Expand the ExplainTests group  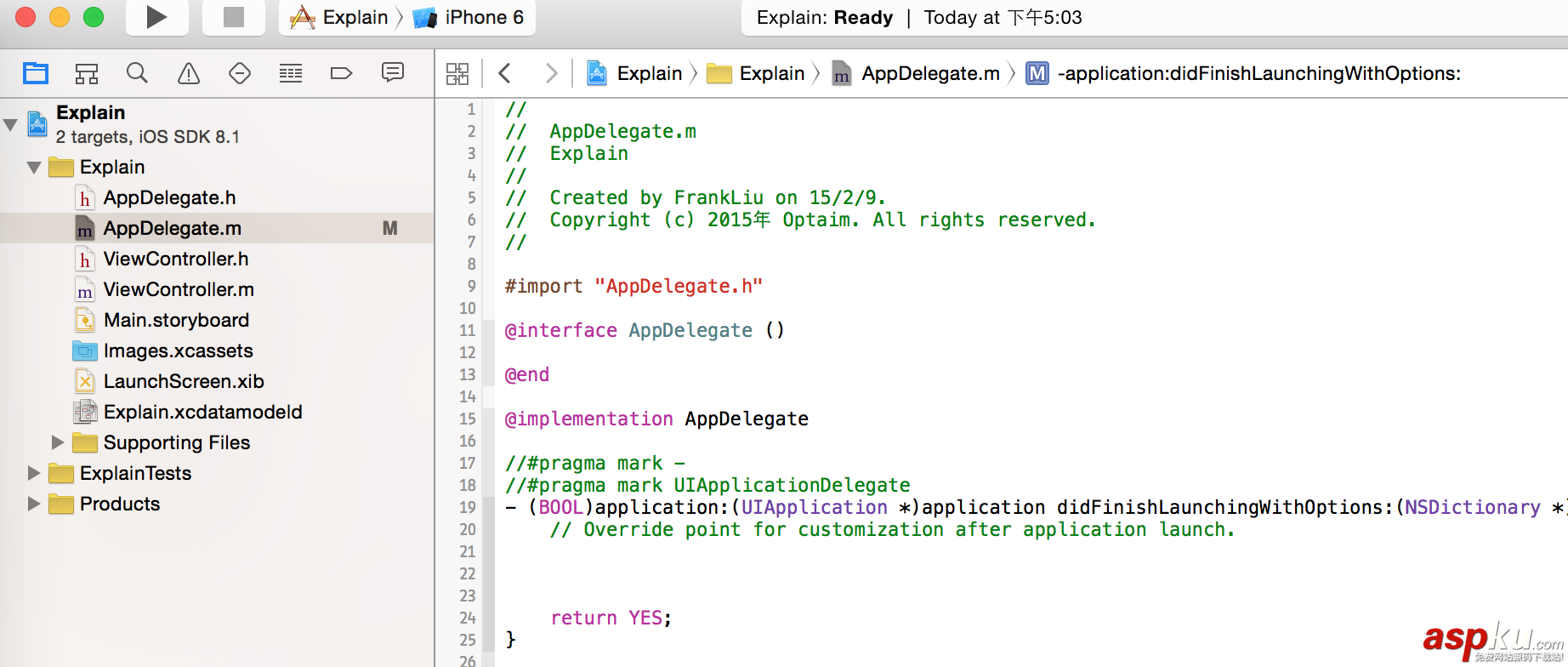(34, 473)
